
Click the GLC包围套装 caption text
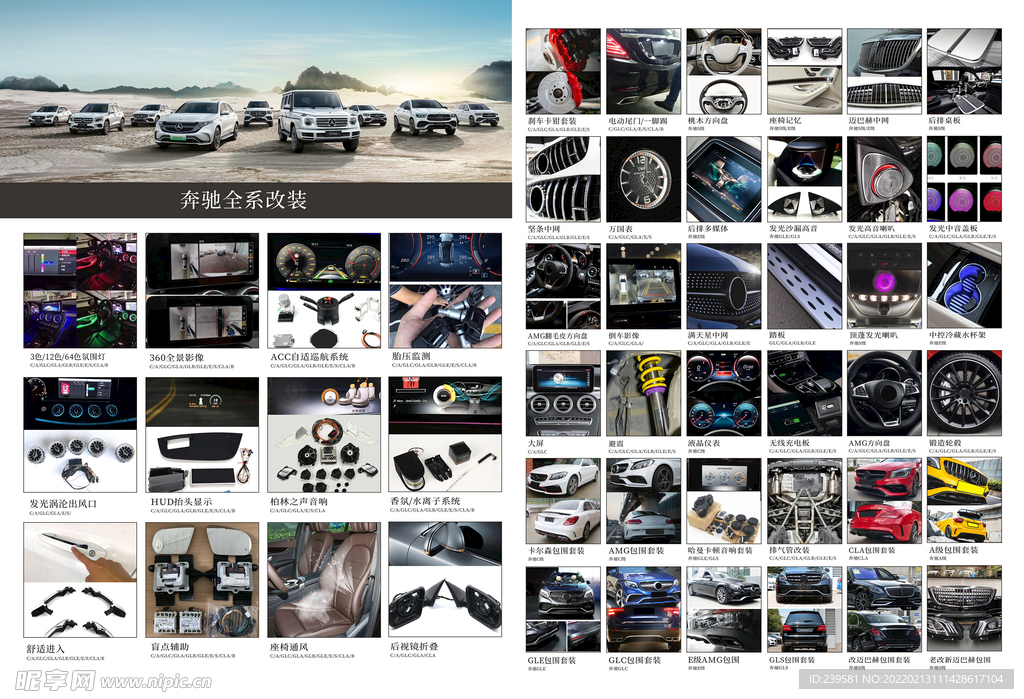coord(635,660)
